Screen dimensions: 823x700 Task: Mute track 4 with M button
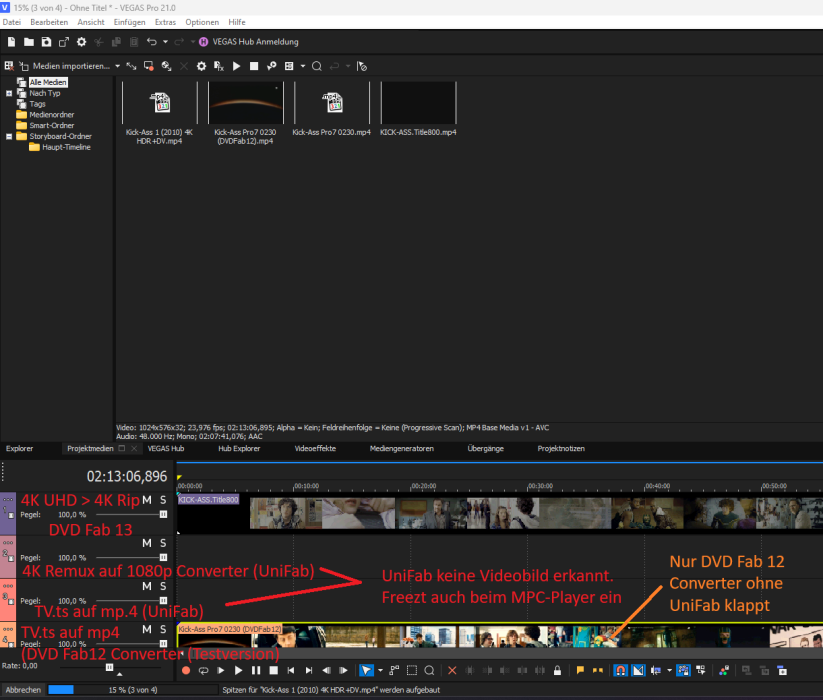(147, 629)
